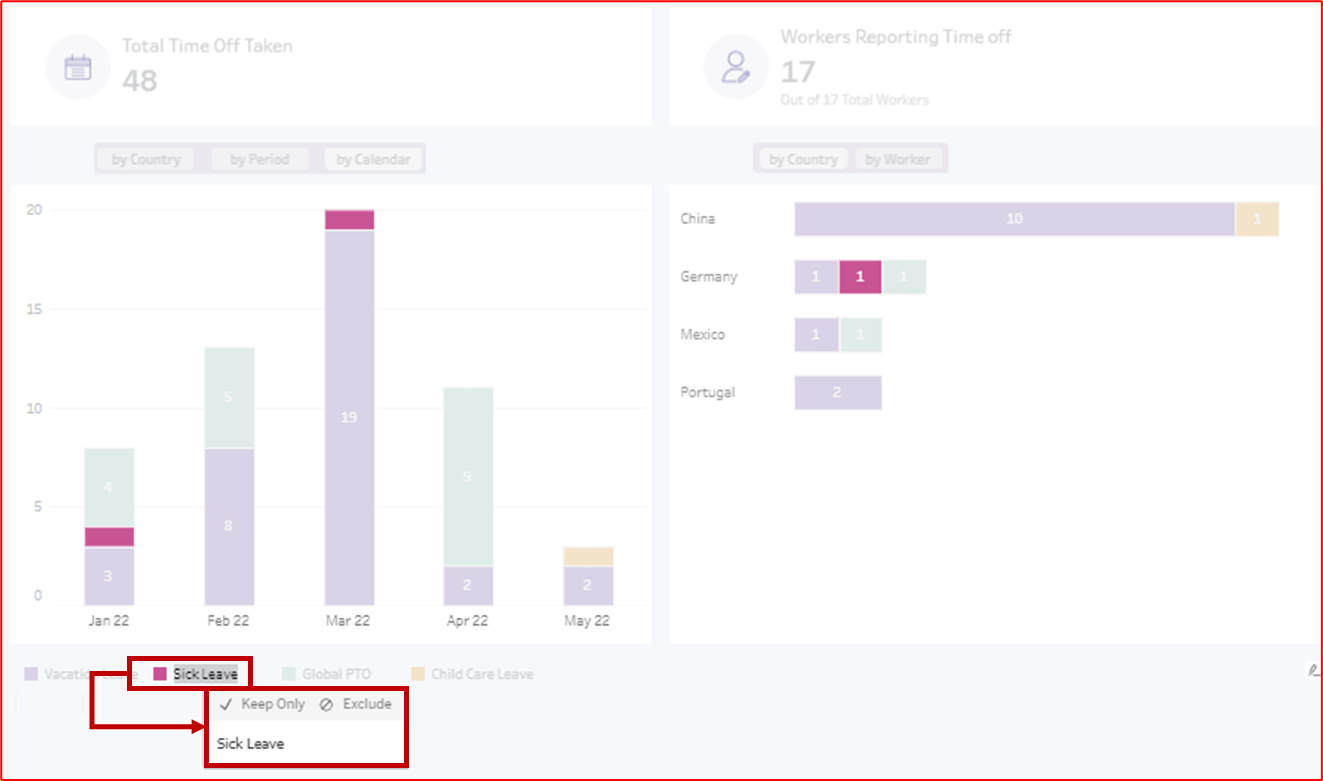
Task: Toggle the by Period filter
Action: coord(260,158)
